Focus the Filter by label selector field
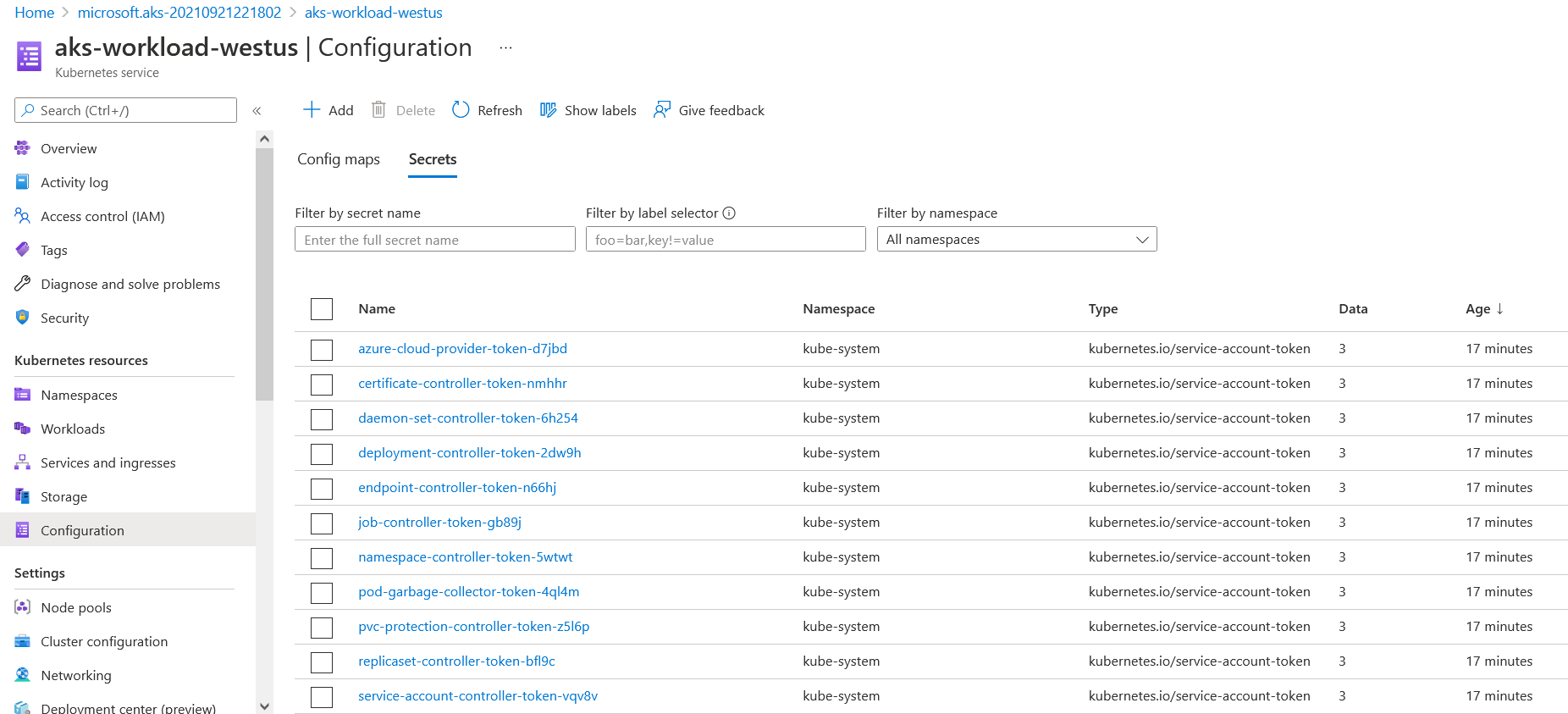The height and width of the screenshot is (714, 1568). [726, 240]
